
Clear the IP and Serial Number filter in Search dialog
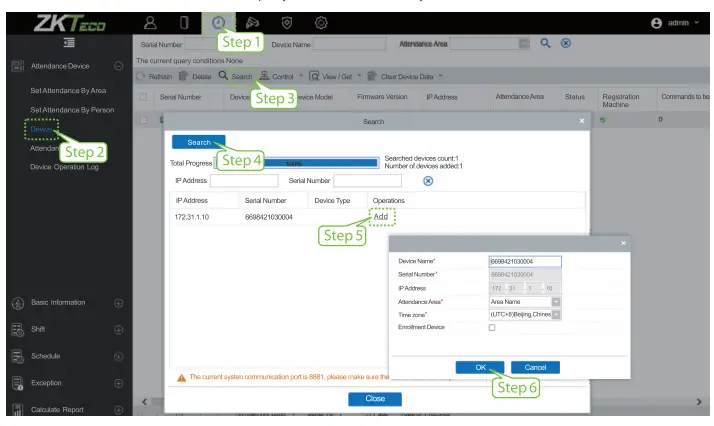pos(428,181)
